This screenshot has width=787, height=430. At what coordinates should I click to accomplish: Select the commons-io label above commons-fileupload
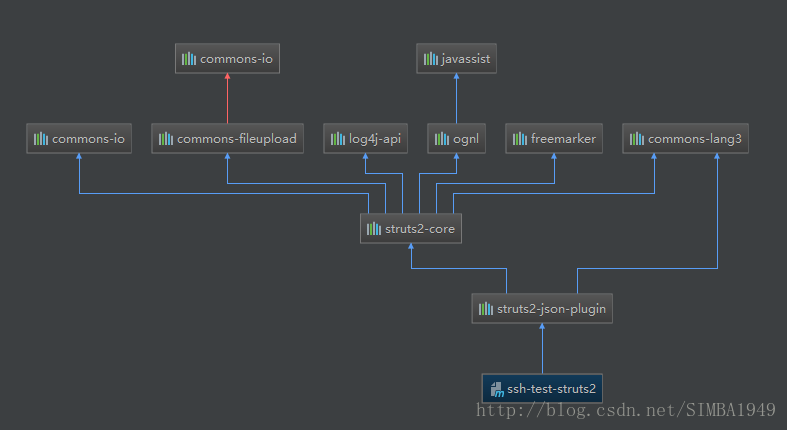coord(236,59)
